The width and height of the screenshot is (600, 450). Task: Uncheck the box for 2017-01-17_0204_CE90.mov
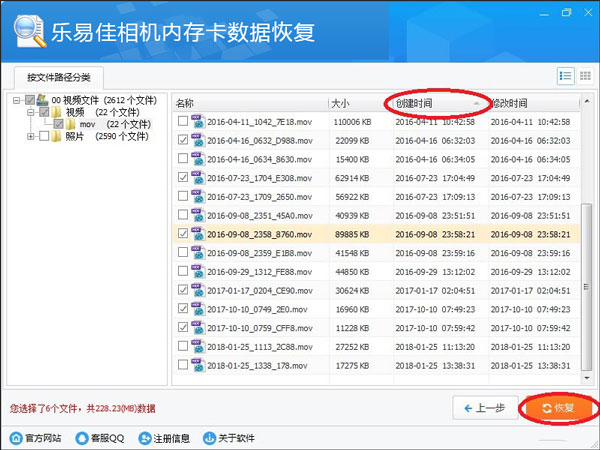(x=183, y=290)
